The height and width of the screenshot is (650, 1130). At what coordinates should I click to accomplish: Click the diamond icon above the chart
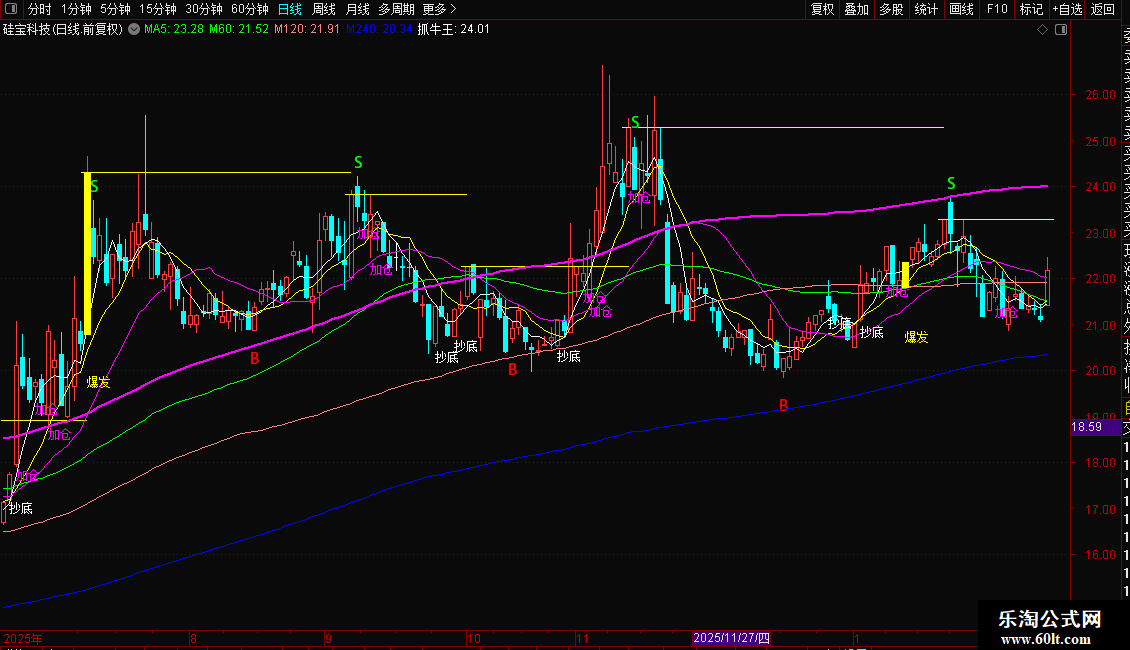pos(1042,30)
